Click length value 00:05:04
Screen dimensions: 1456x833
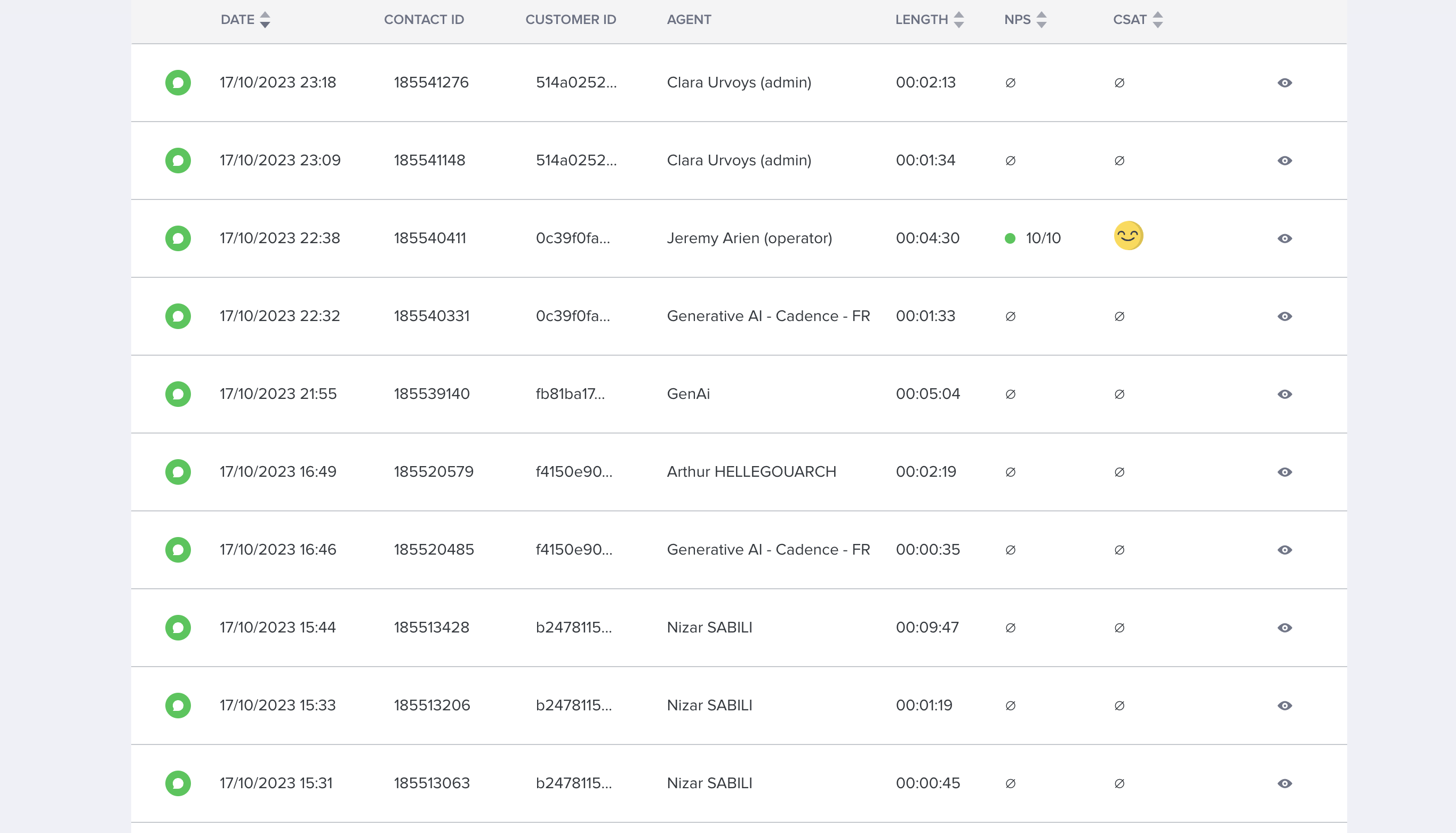(x=927, y=394)
